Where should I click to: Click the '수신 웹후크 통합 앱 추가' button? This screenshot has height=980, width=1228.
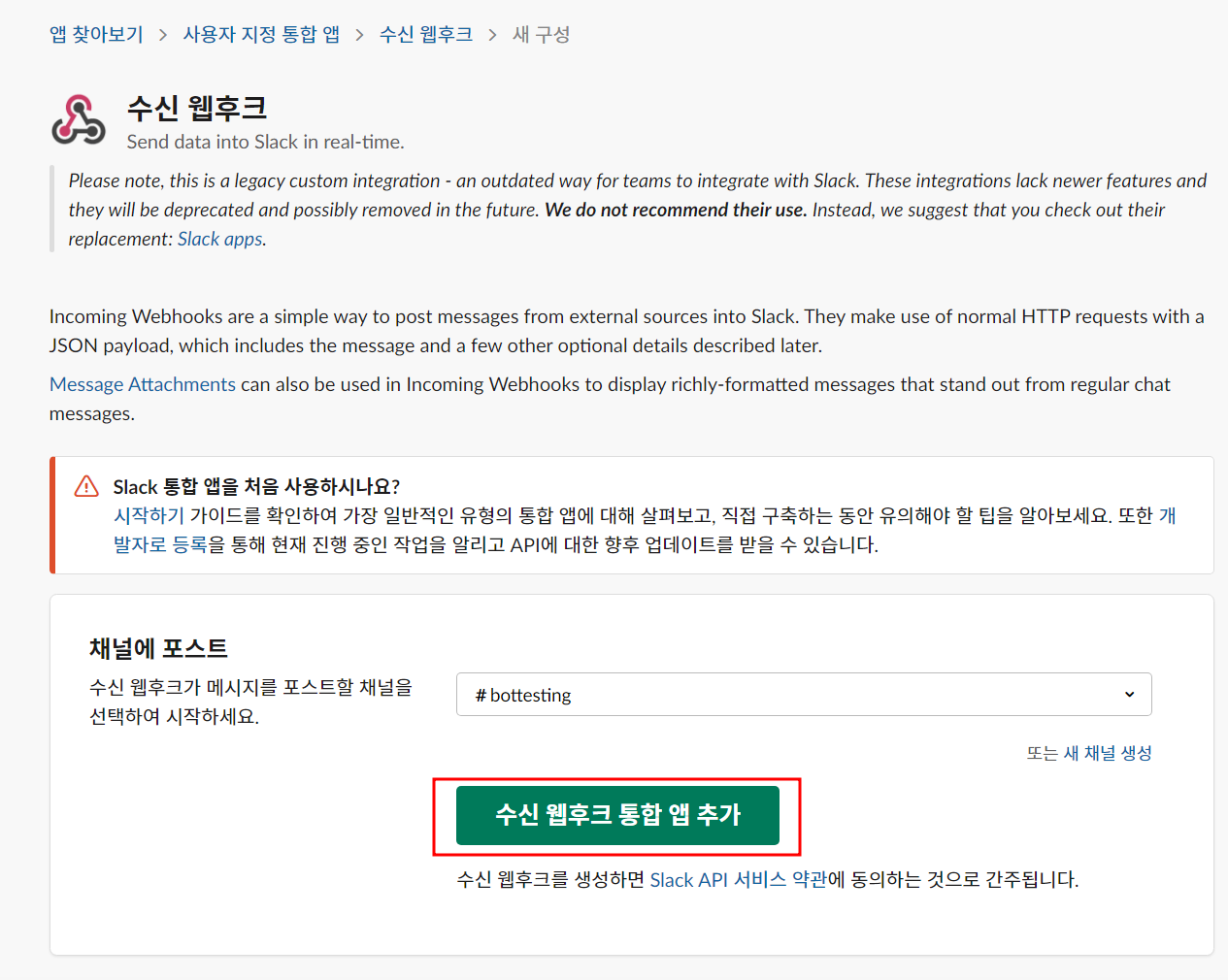617,815
